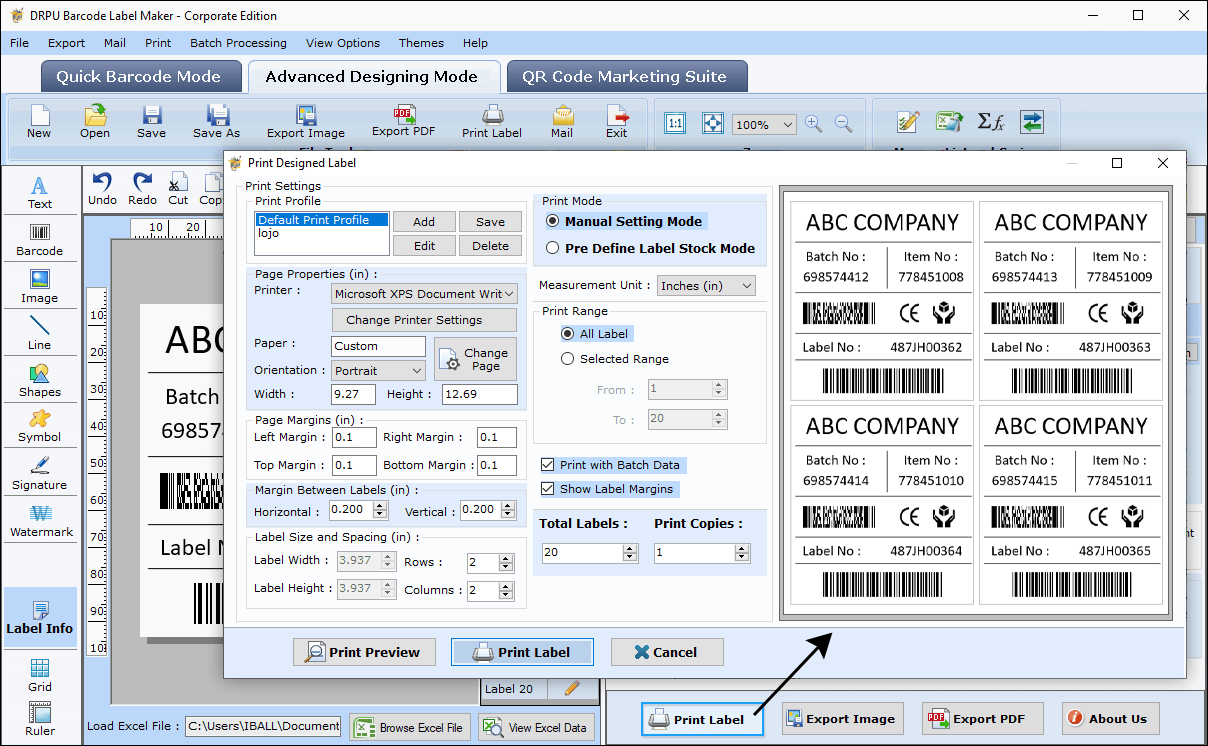Select the Barcode tool in sidebar
1208x746 pixels.
(40, 239)
